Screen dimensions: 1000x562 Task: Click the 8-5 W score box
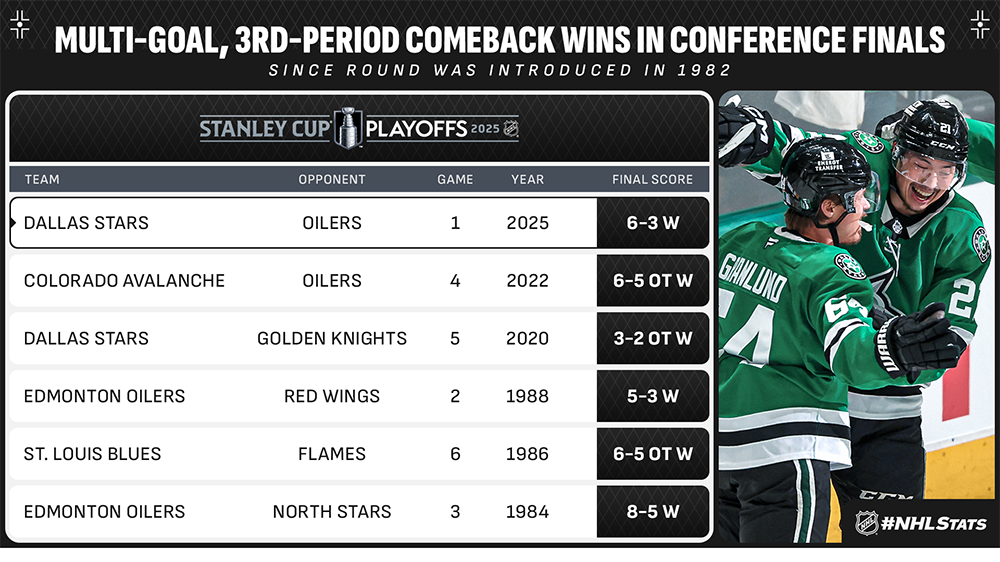click(x=652, y=512)
